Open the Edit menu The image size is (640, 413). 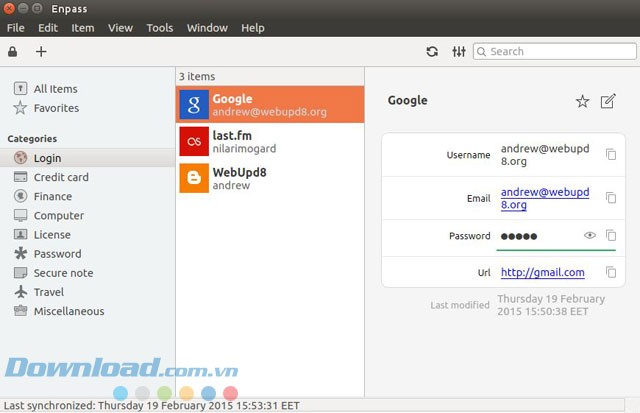[x=48, y=28]
